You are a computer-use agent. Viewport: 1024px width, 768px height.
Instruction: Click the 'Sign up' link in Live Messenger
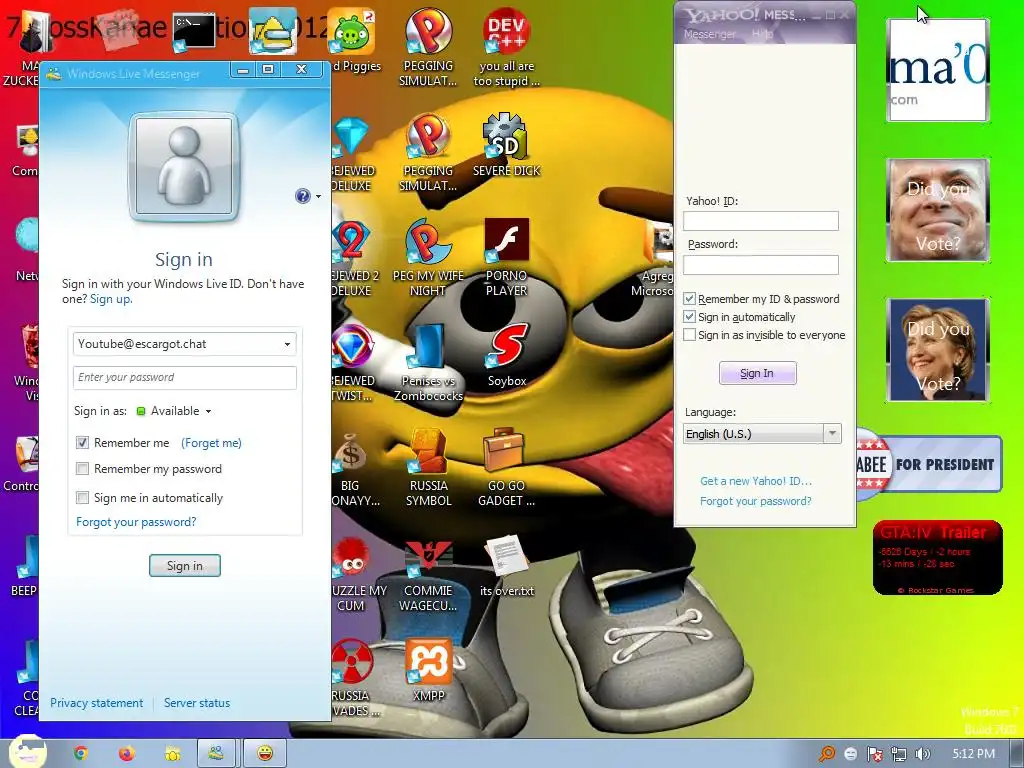click(x=110, y=299)
